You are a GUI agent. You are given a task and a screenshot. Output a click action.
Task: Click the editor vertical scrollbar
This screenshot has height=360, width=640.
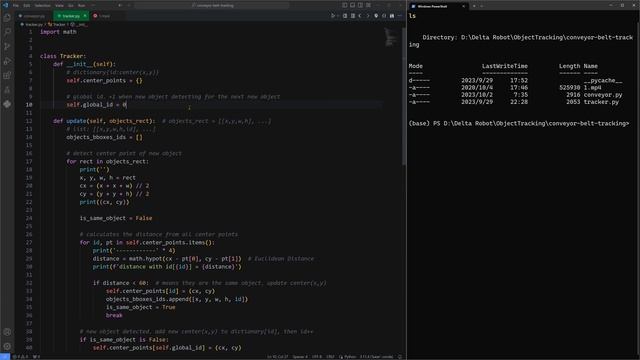coord(404,96)
